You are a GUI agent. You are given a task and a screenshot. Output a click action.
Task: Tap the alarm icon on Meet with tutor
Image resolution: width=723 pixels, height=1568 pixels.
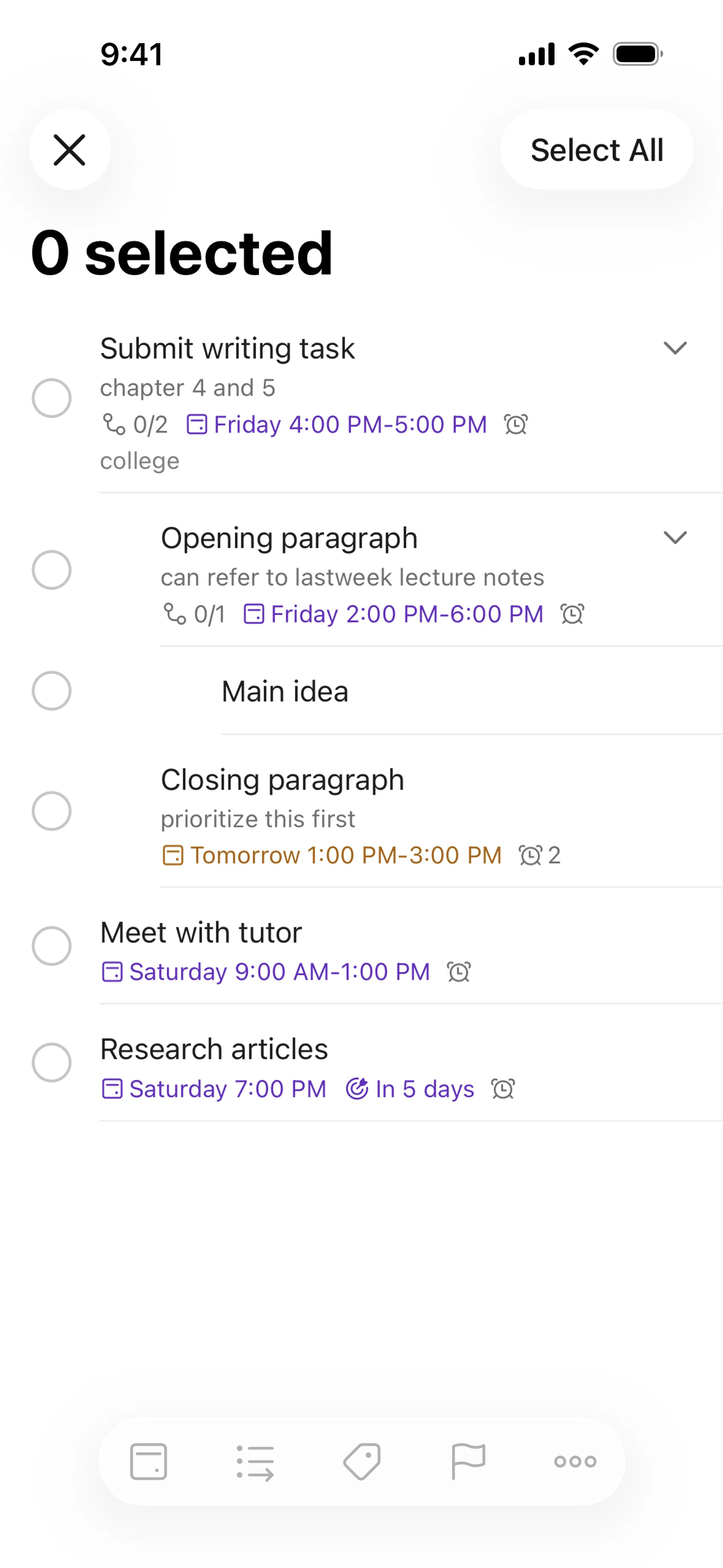click(x=459, y=972)
